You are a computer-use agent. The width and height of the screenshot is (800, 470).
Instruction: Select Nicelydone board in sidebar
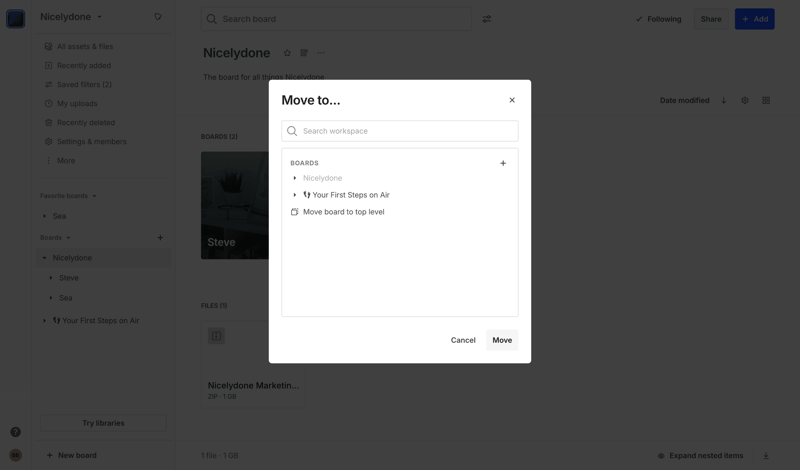[x=72, y=258]
